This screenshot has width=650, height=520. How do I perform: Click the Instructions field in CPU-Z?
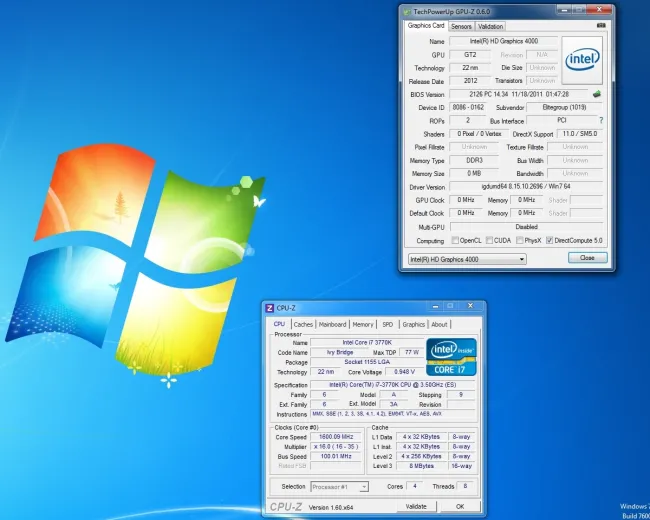(x=392, y=414)
